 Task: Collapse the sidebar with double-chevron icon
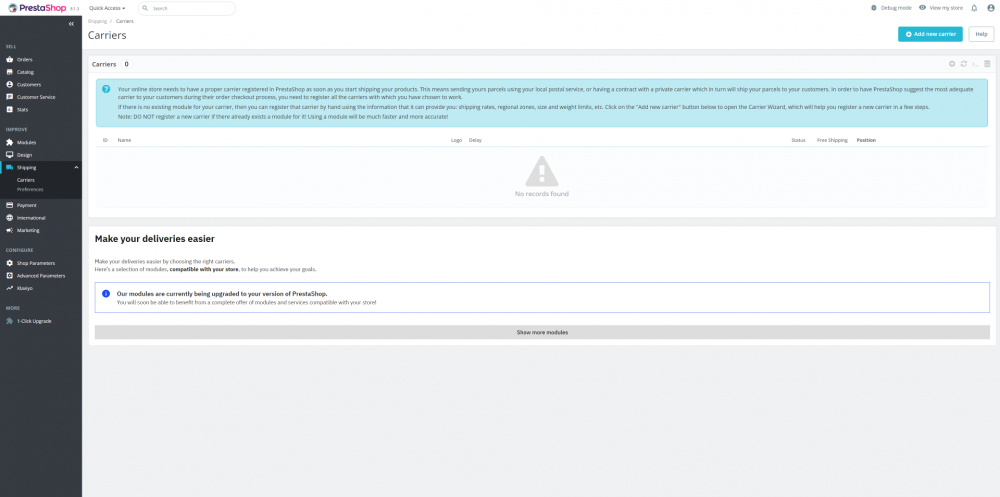click(71, 24)
